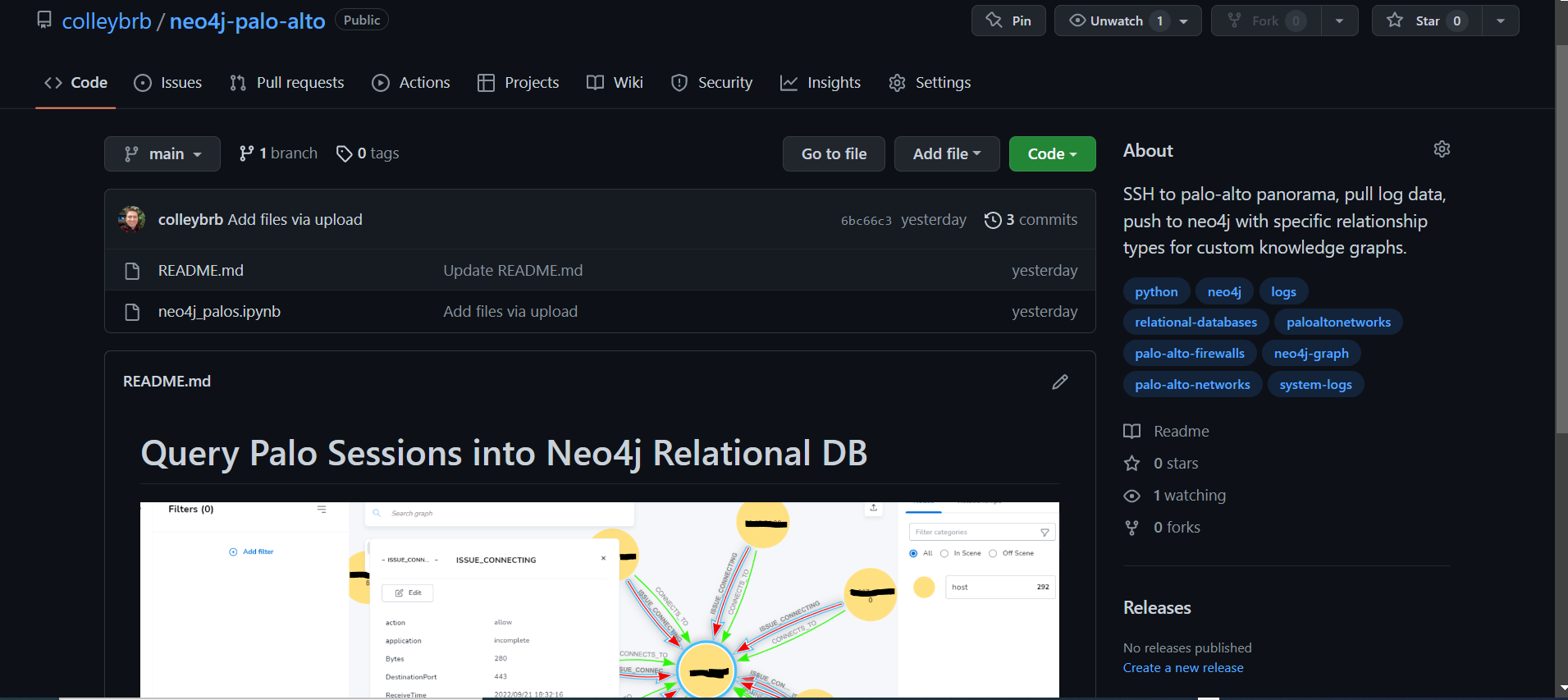Click Create a new release
The image size is (1568, 700).
[1183, 668]
